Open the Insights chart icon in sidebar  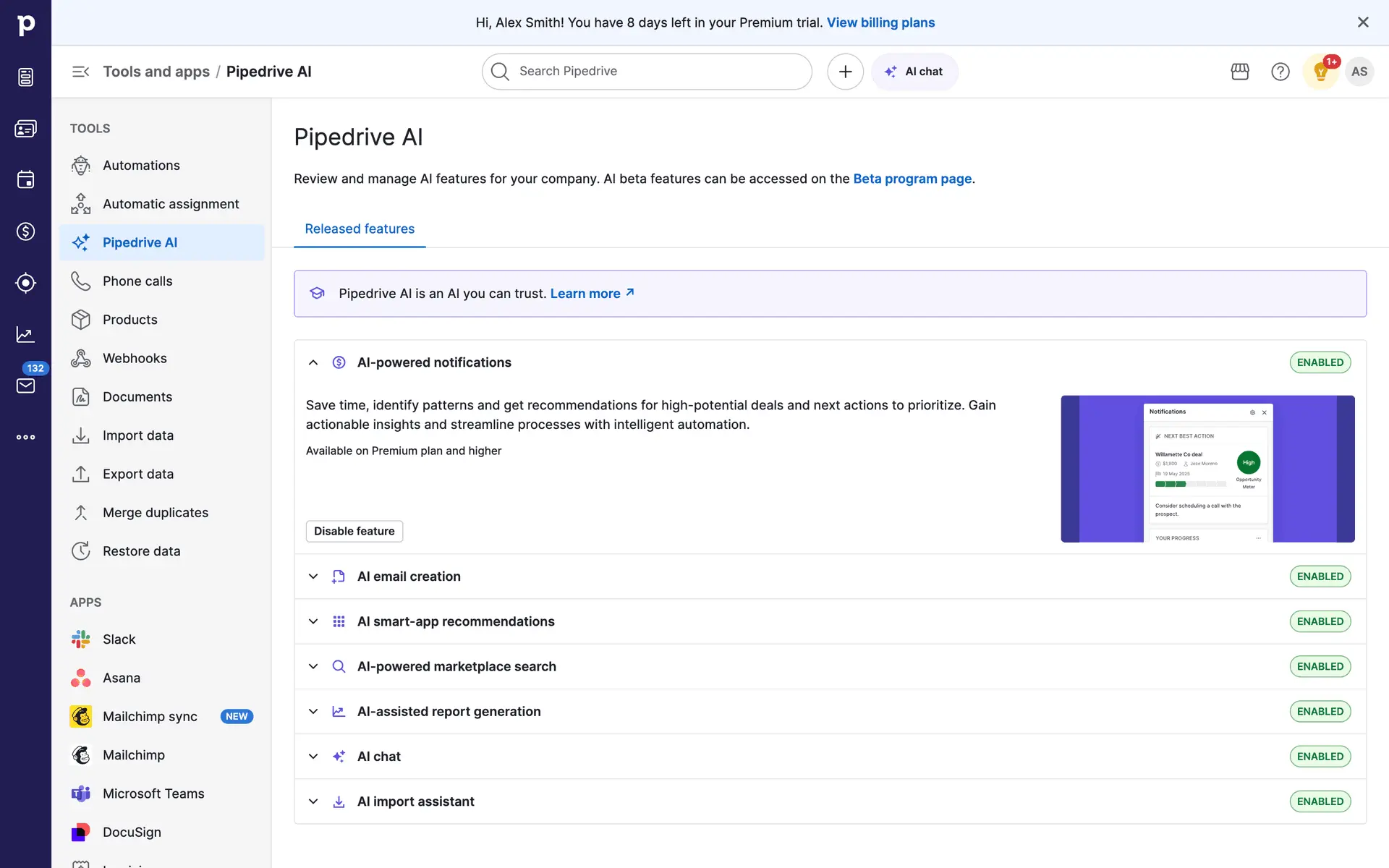pos(26,334)
